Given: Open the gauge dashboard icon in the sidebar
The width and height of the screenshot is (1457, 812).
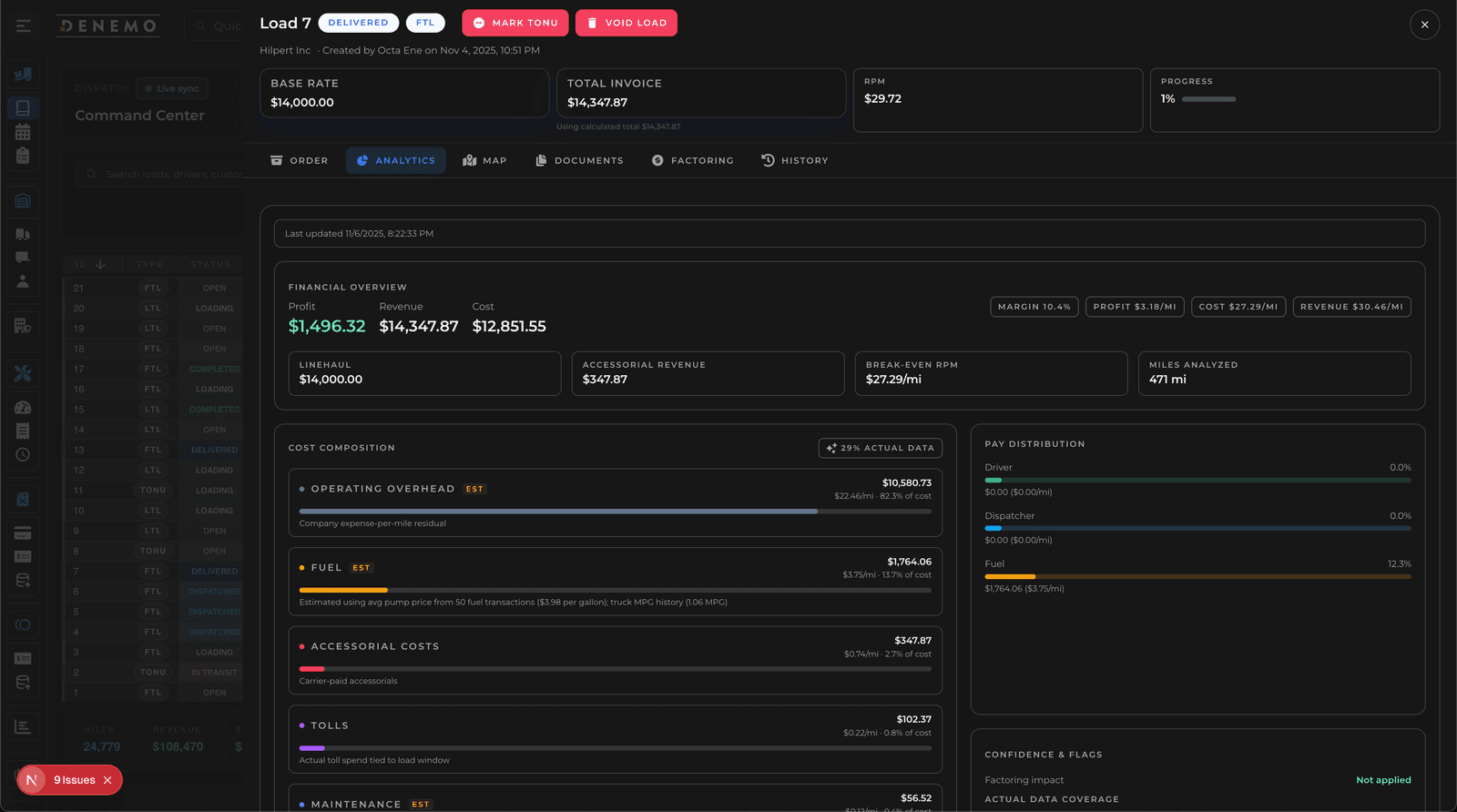Looking at the screenshot, I should pos(23,407).
